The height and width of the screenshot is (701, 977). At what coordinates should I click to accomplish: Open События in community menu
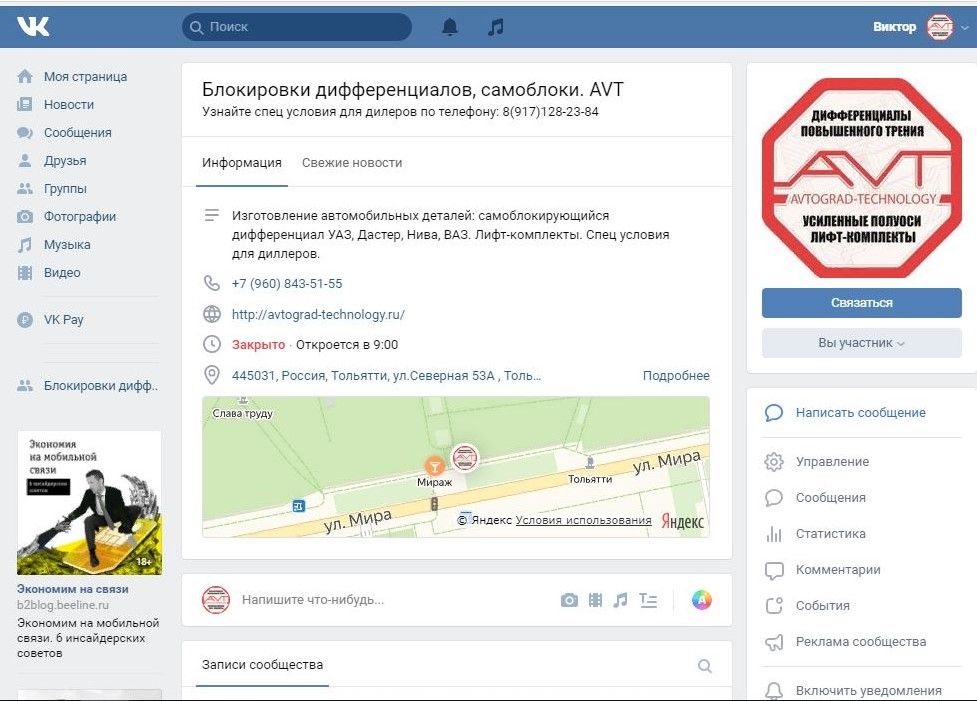[x=822, y=606]
